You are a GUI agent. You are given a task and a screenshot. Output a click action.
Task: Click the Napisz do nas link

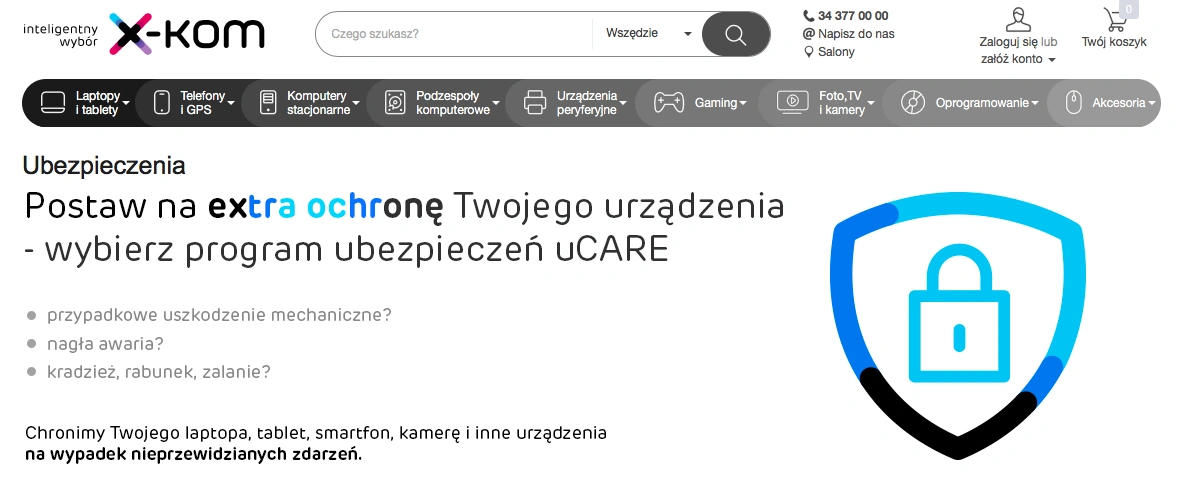point(855,34)
